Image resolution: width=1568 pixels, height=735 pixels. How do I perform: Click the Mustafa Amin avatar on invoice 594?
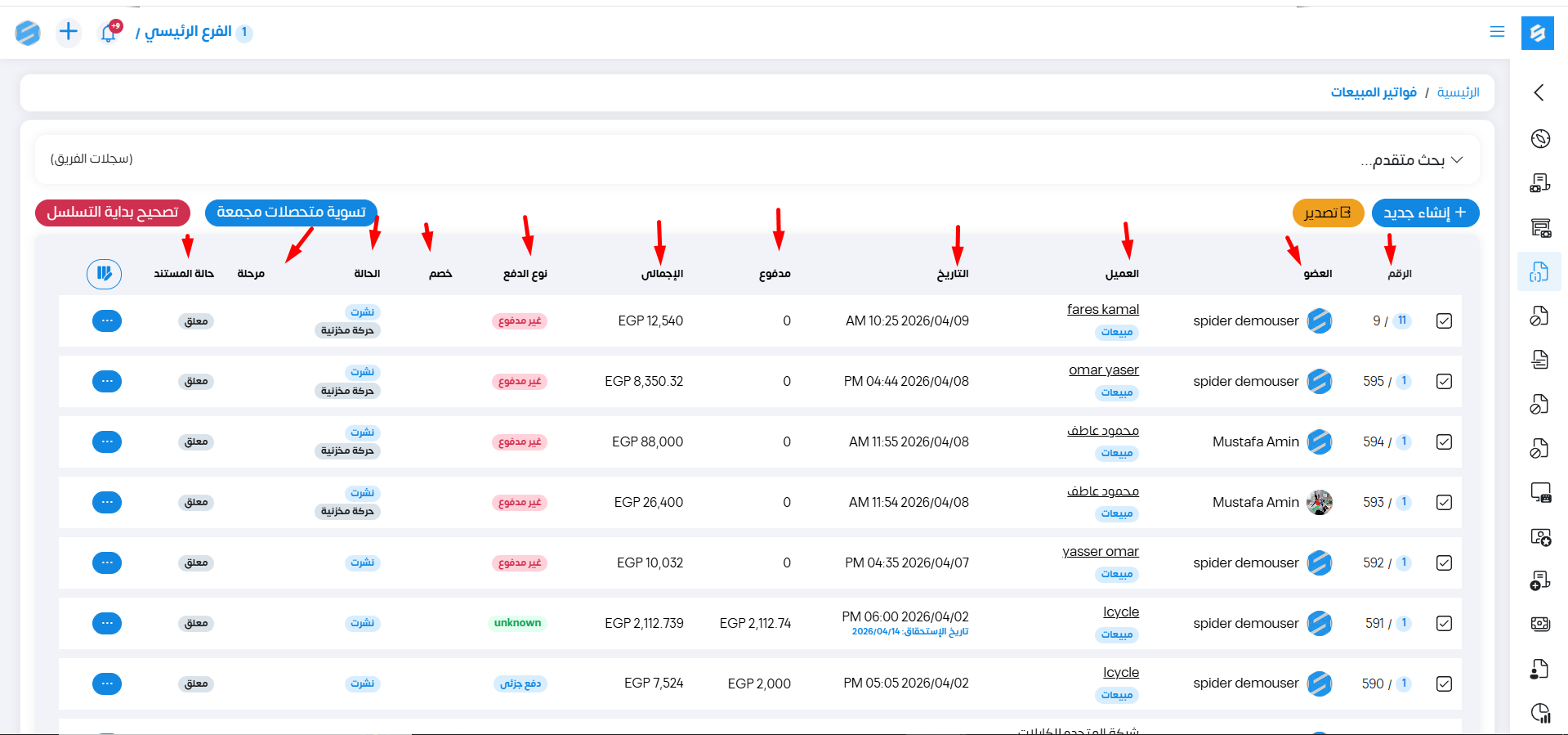coord(1320,441)
